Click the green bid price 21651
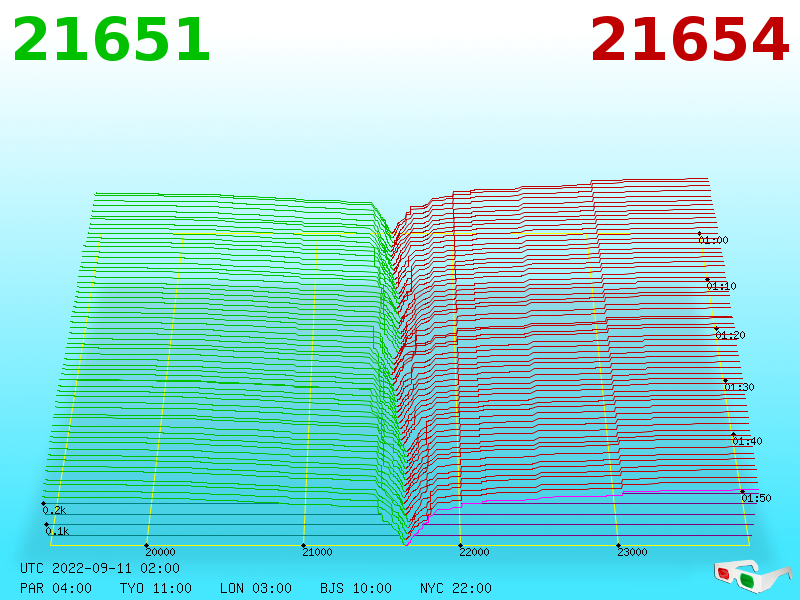This screenshot has height=600, width=800. 111,39
